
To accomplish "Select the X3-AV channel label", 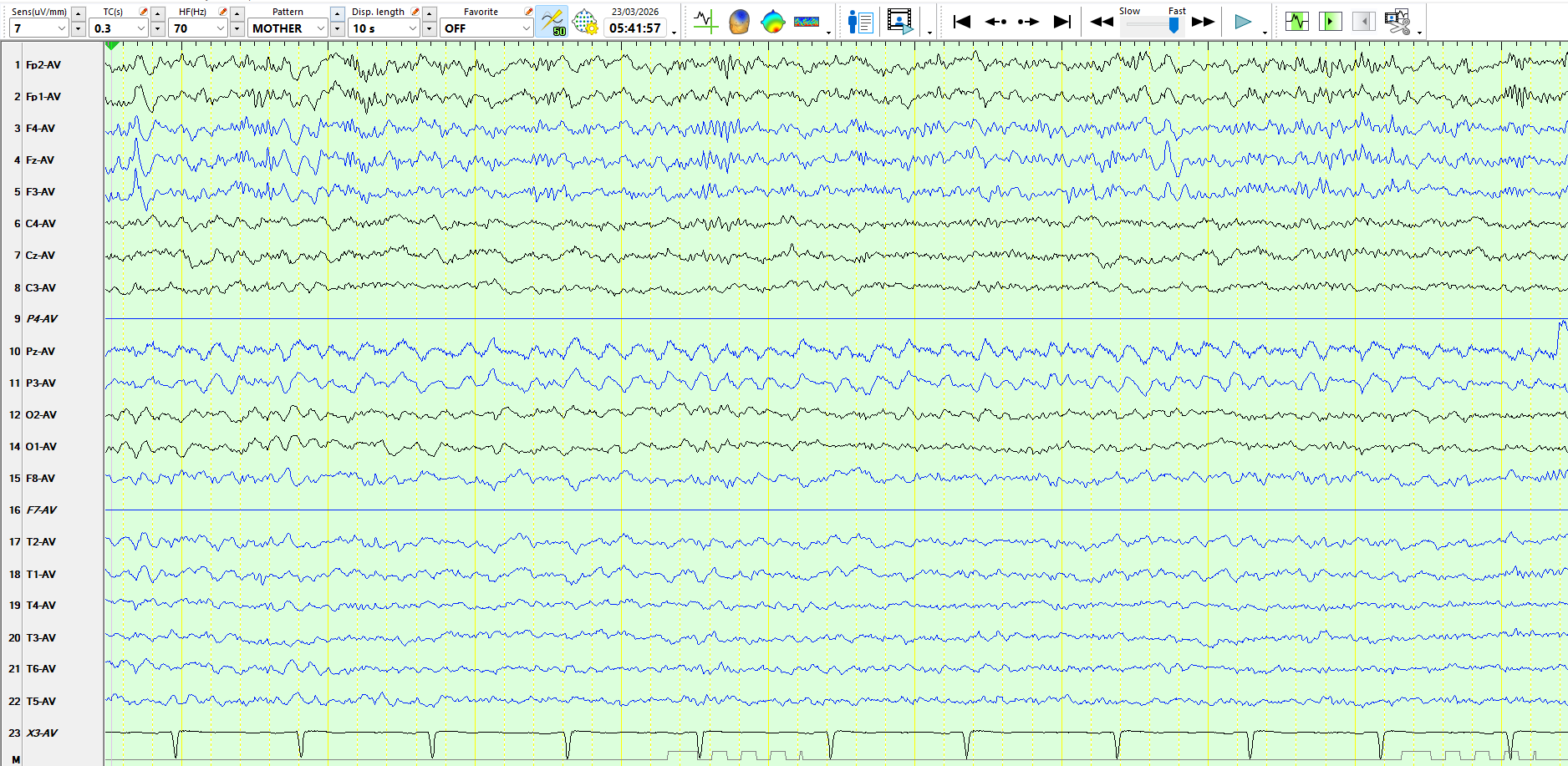I will point(42,733).
